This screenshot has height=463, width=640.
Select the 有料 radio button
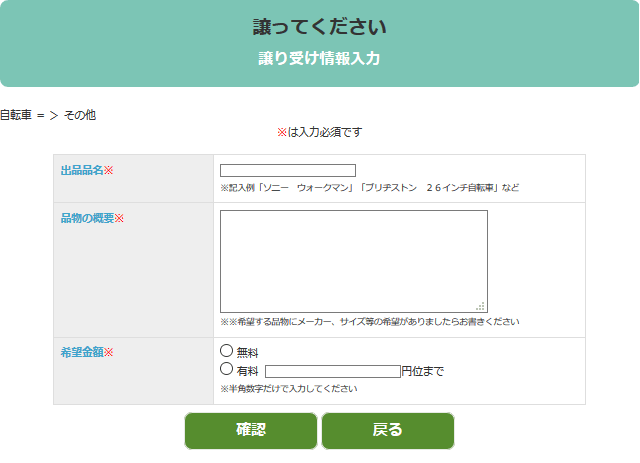pyautogui.click(x=226, y=369)
